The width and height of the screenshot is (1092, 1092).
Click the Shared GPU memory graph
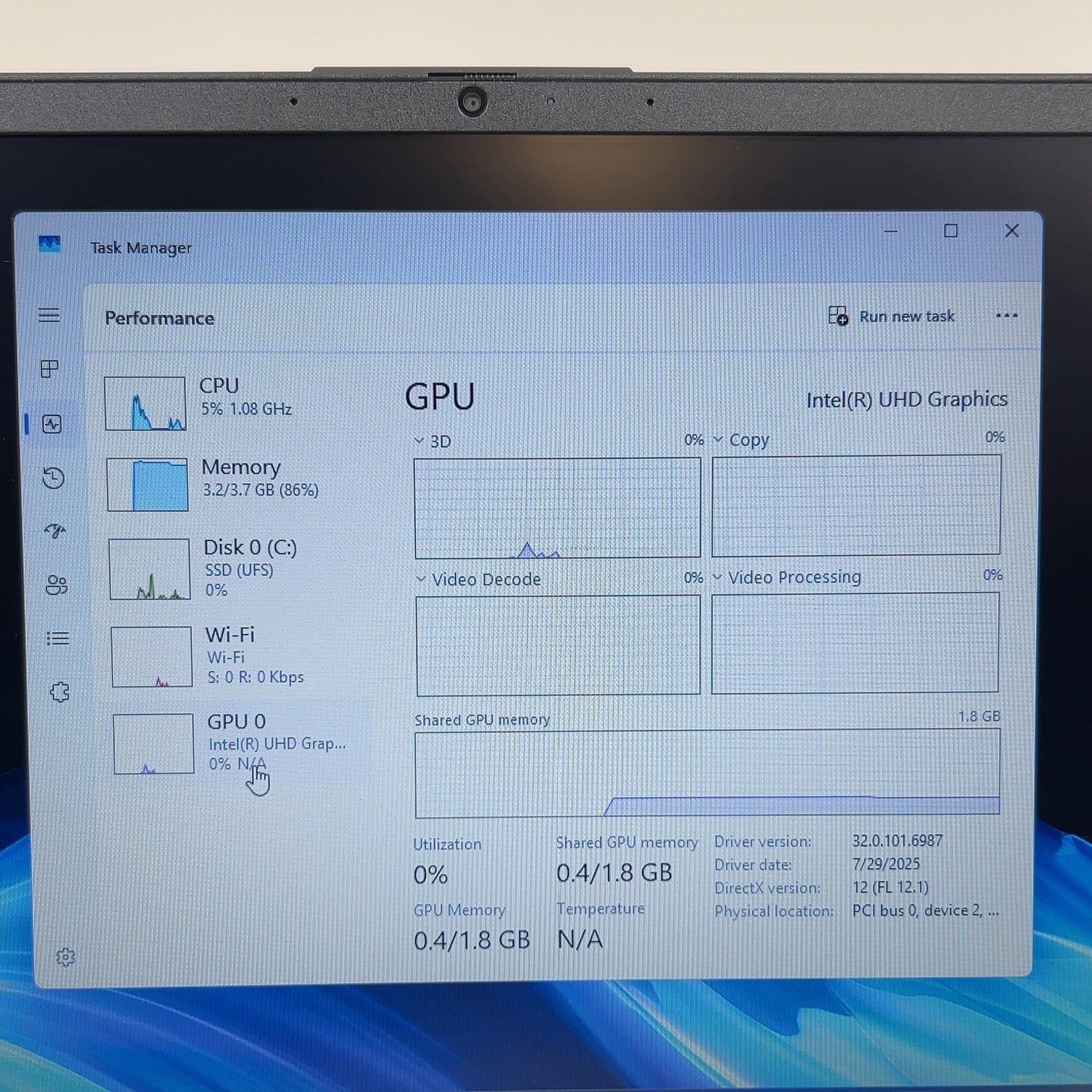pyautogui.click(x=708, y=774)
